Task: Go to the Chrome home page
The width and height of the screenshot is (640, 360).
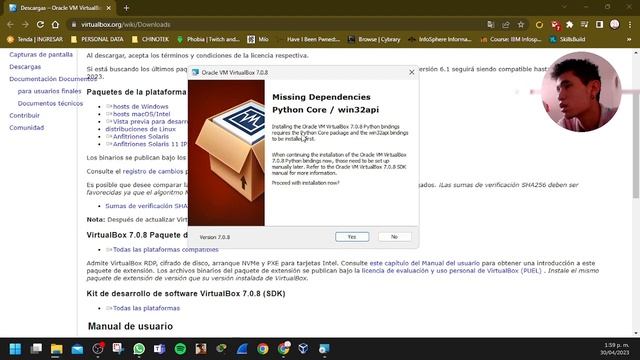Action: coord(55,24)
